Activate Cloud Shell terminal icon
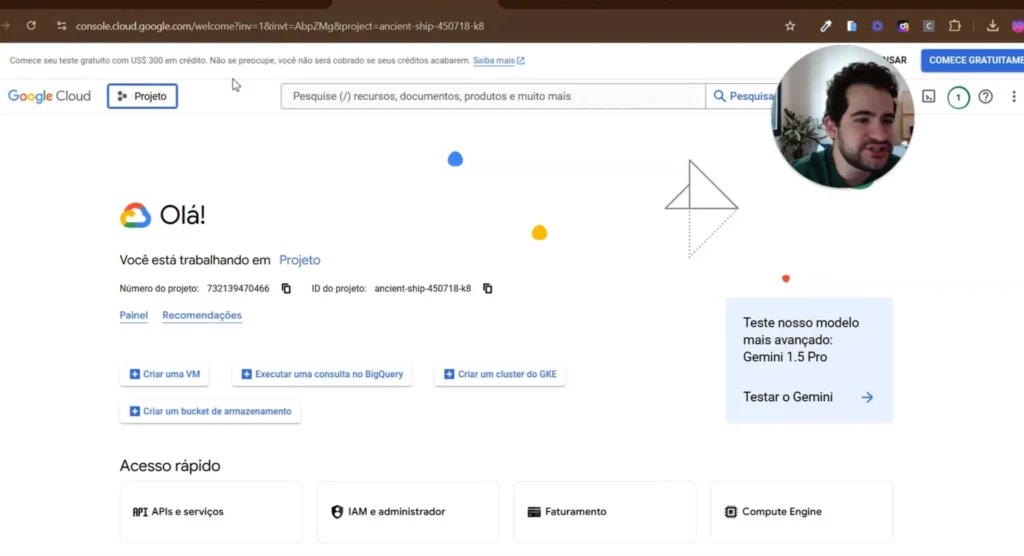 [929, 97]
